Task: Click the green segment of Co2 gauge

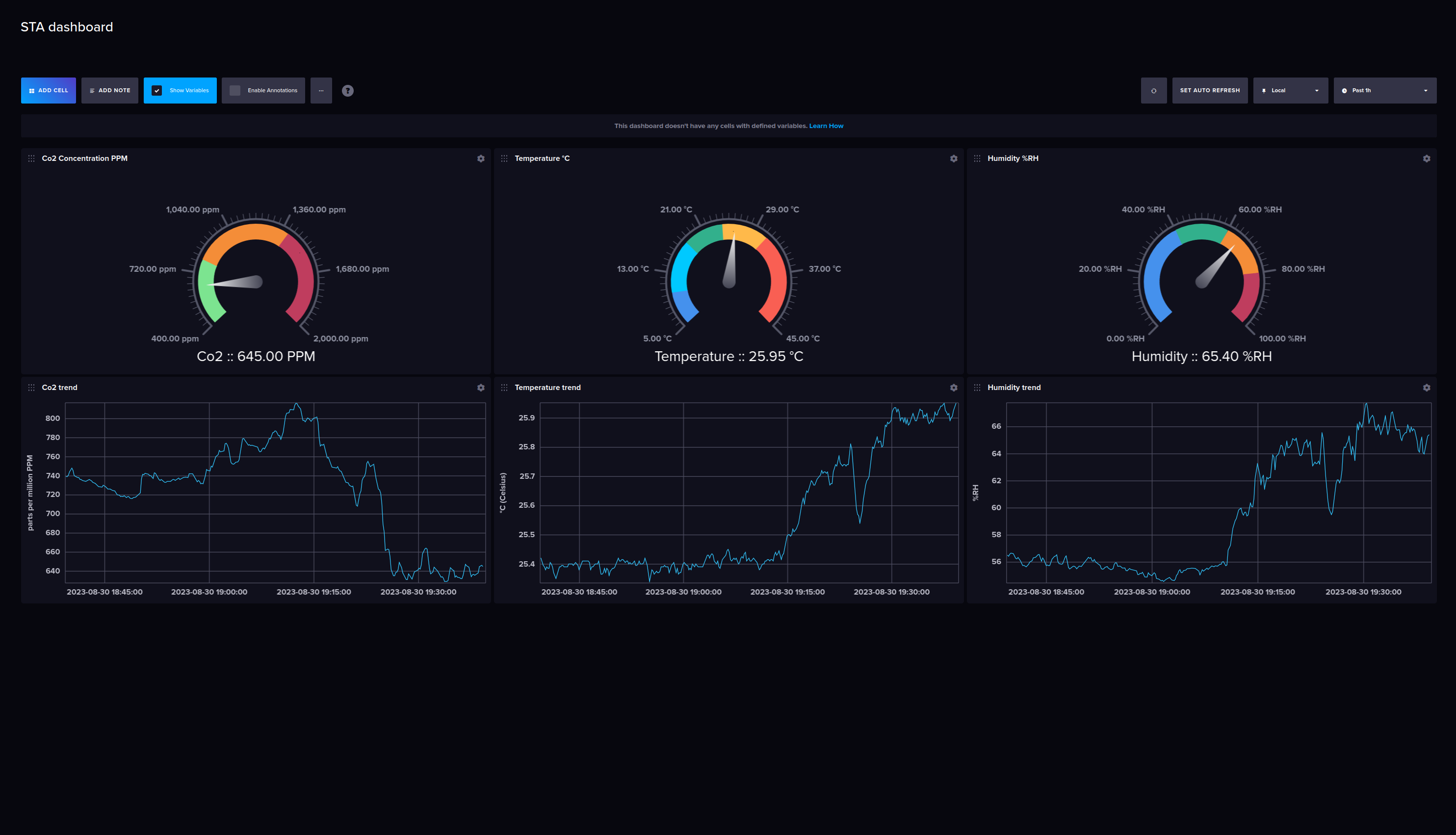Action: click(x=209, y=291)
